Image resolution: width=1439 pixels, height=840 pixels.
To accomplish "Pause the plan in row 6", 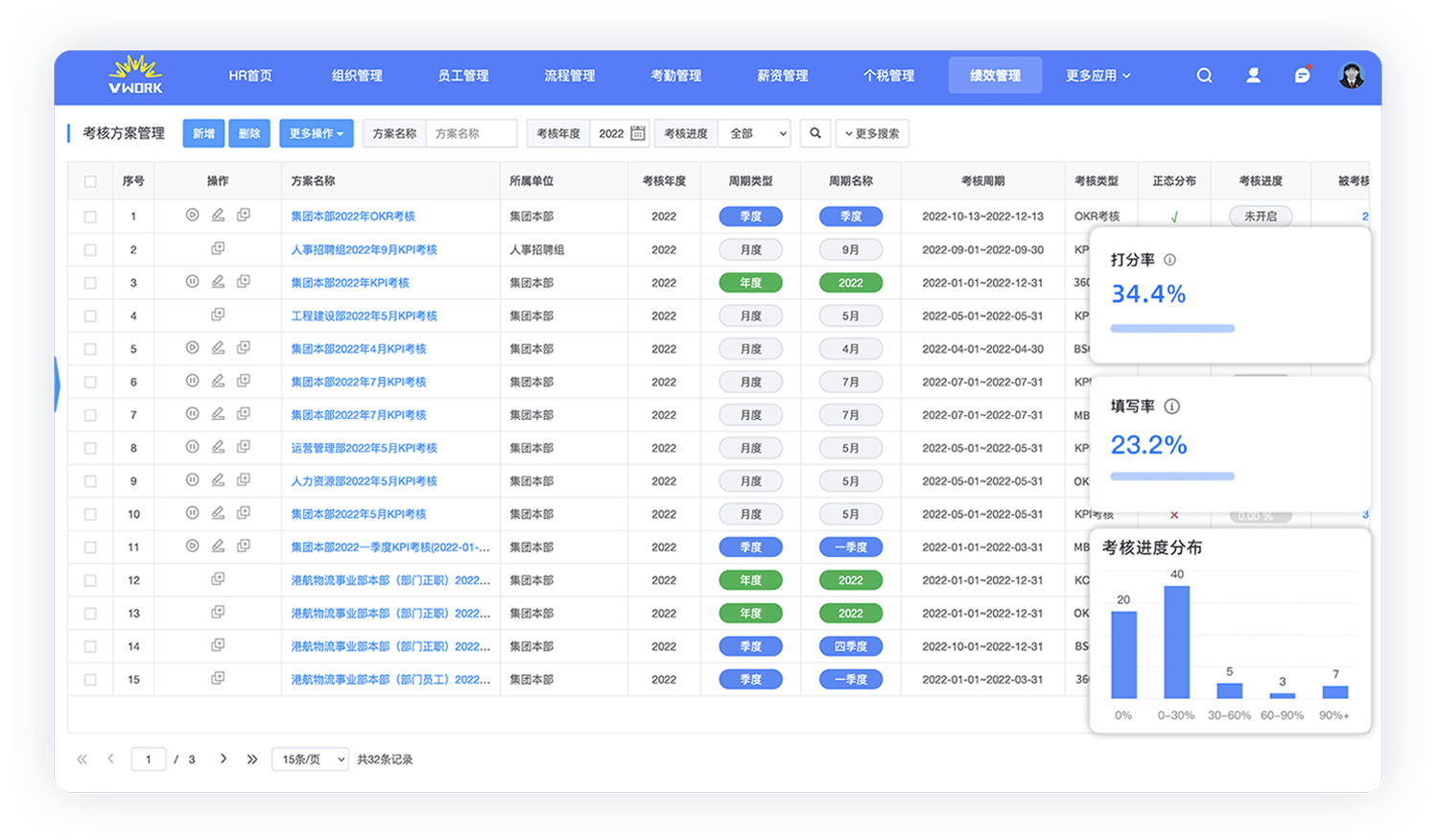I will click(192, 382).
